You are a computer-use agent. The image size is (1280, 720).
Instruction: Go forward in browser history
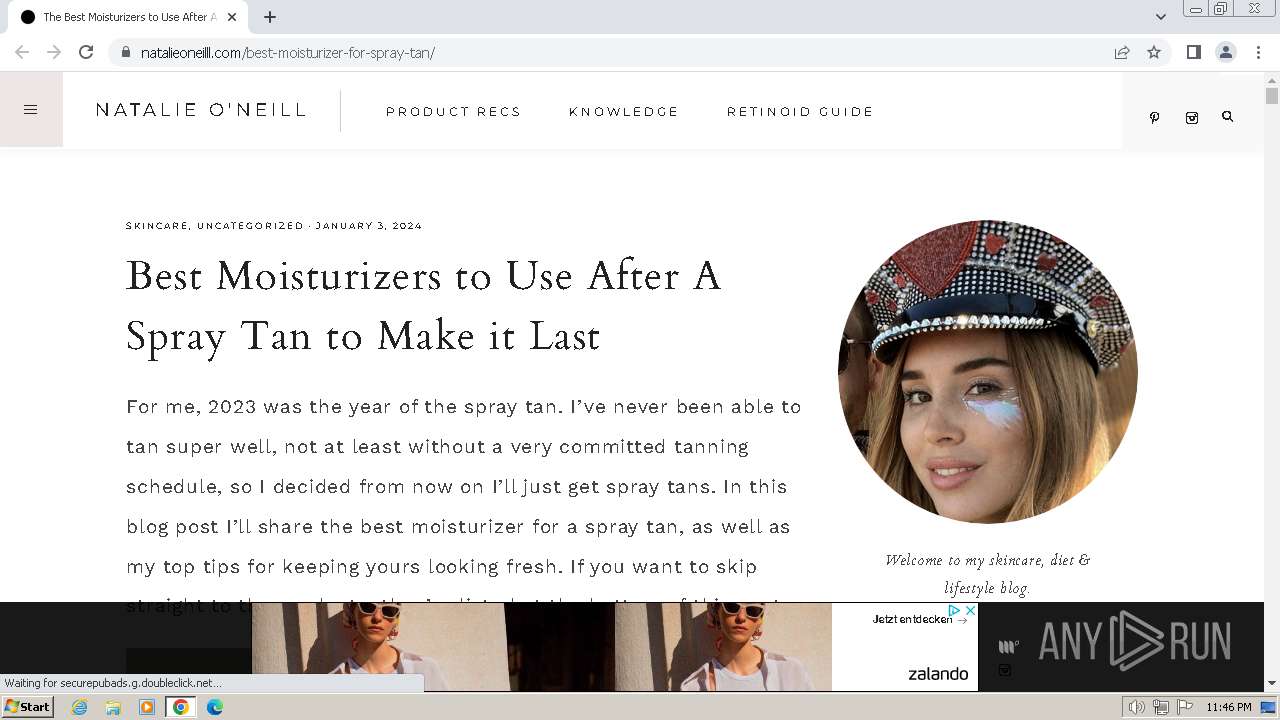tap(54, 52)
